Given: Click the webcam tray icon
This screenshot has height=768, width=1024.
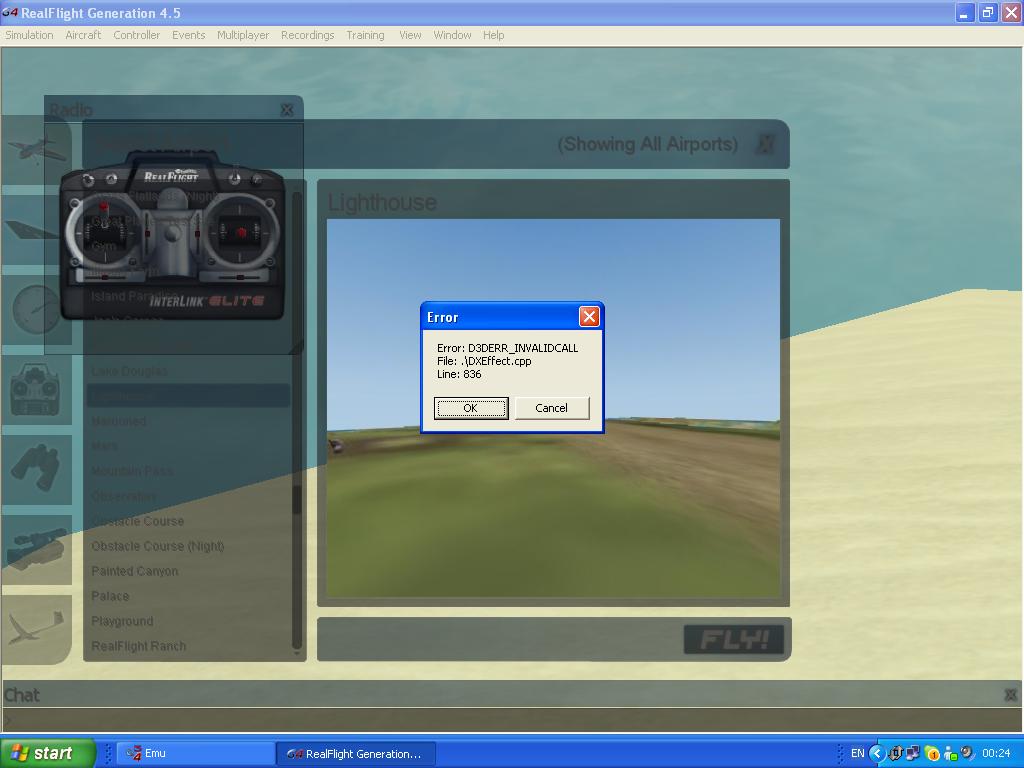Looking at the screenshot, I should [x=967, y=753].
